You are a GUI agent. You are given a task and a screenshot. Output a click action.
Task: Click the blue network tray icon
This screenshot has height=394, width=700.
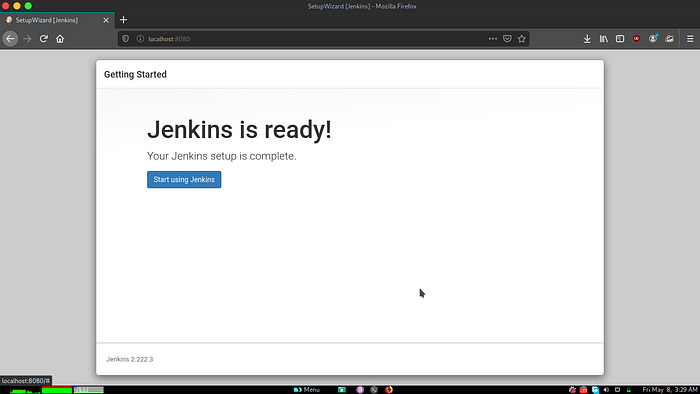[x=595, y=390]
